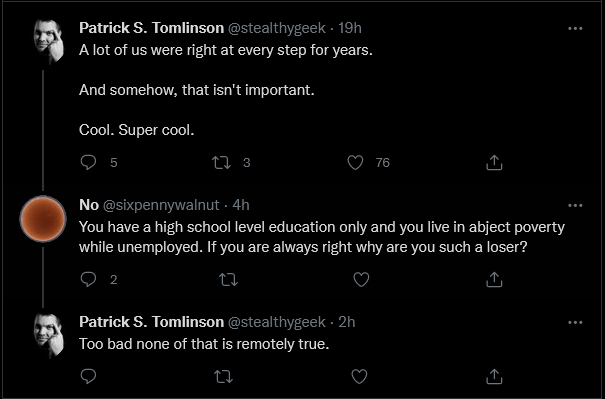Screen dimensions: 605x399
Task: Open the 19h timestamp link
Action: coord(350,28)
